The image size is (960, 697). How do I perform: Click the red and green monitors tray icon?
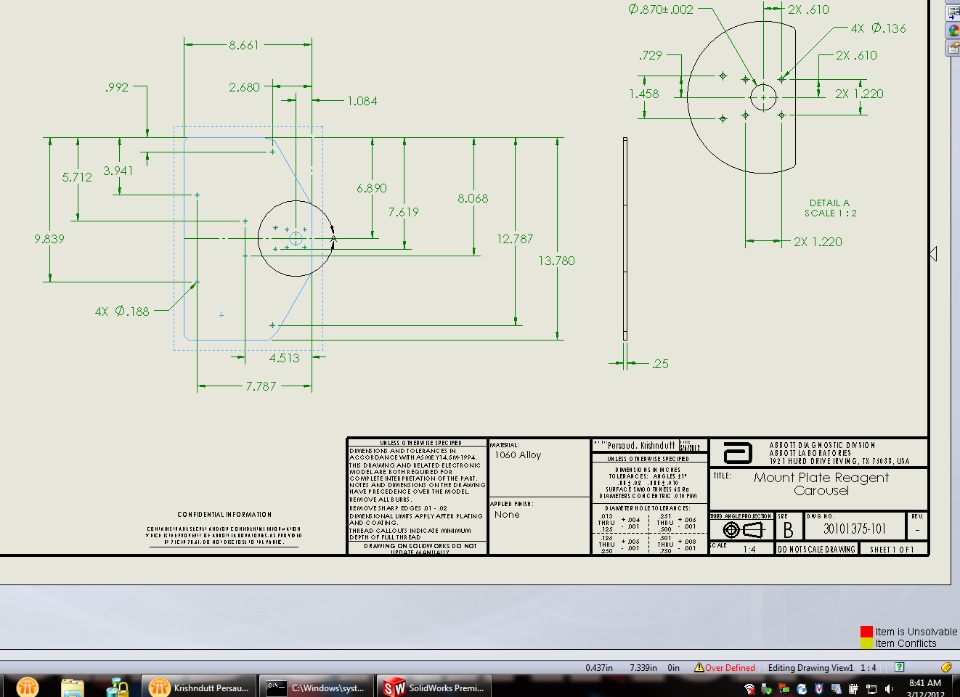click(784, 689)
